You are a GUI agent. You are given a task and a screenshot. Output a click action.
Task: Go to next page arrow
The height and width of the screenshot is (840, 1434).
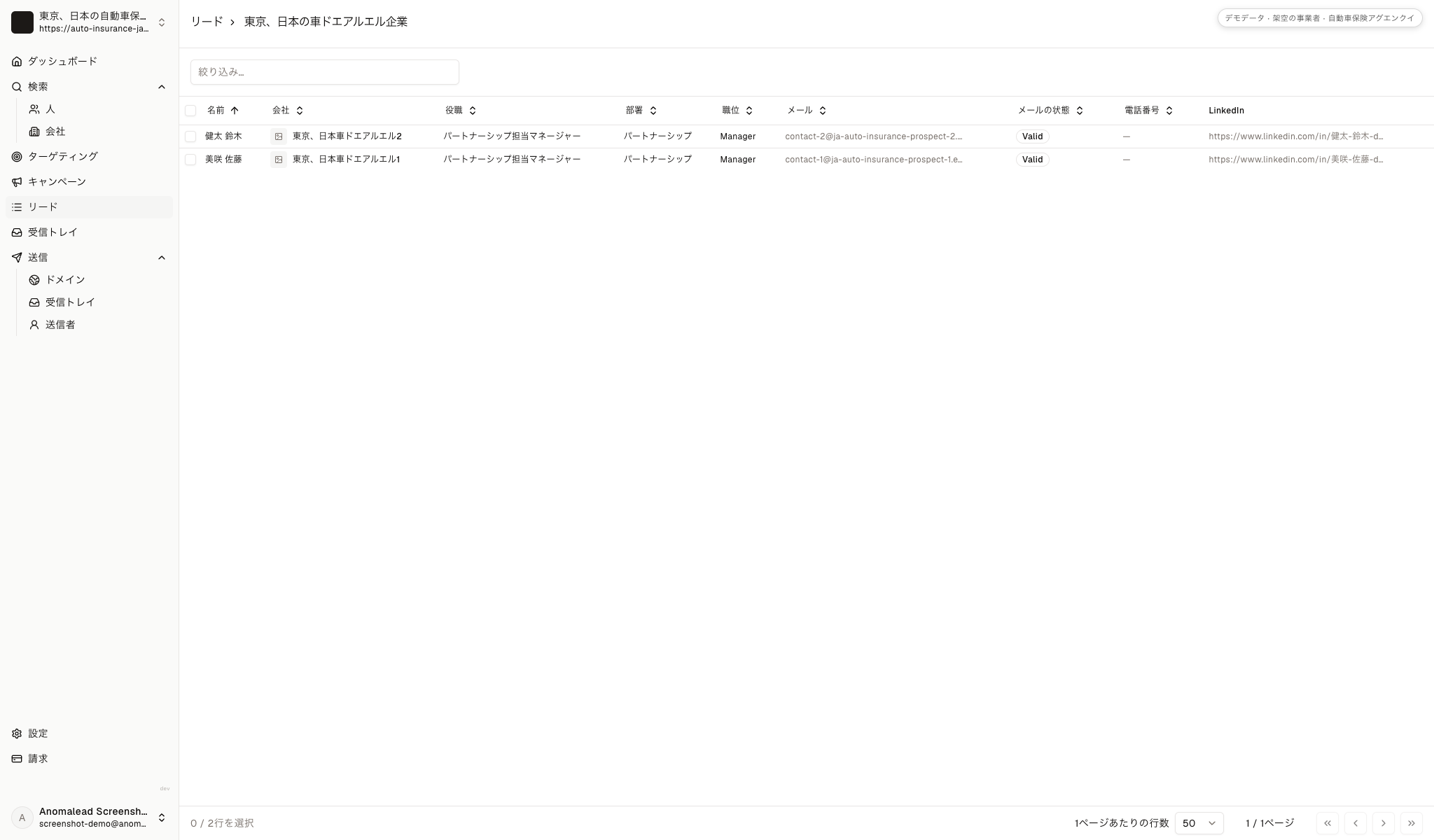click(x=1384, y=823)
